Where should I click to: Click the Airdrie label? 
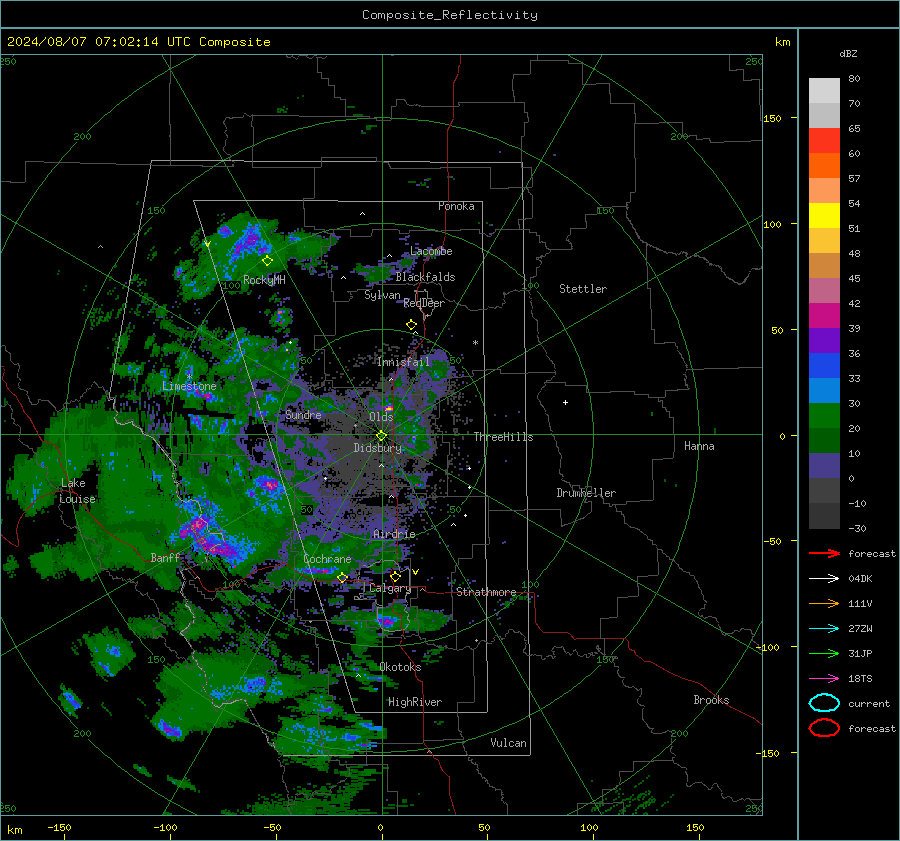tap(394, 534)
